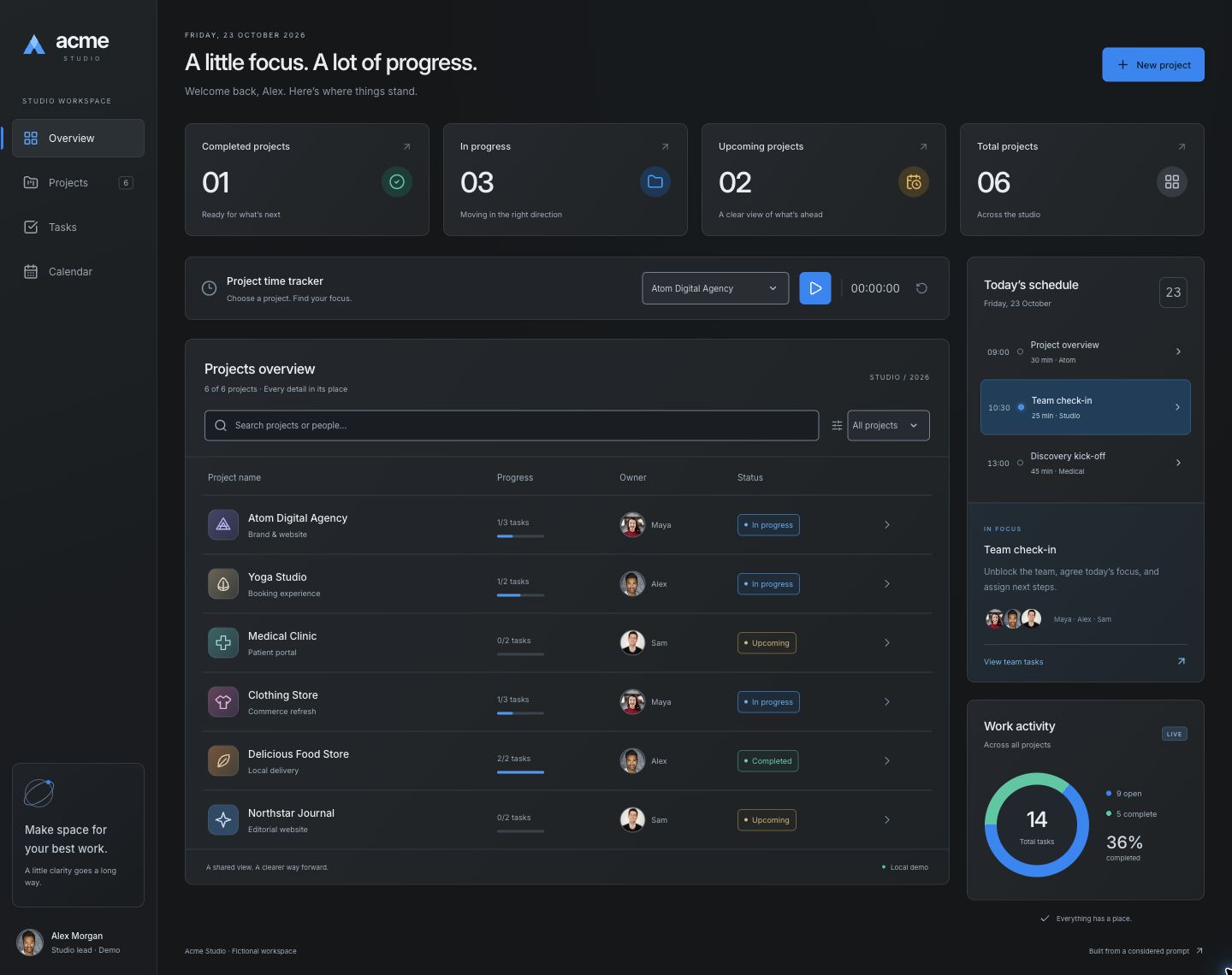Open Projects in the sidebar
This screenshot has width=1232, height=975.
pyautogui.click(x=78, y=182)
